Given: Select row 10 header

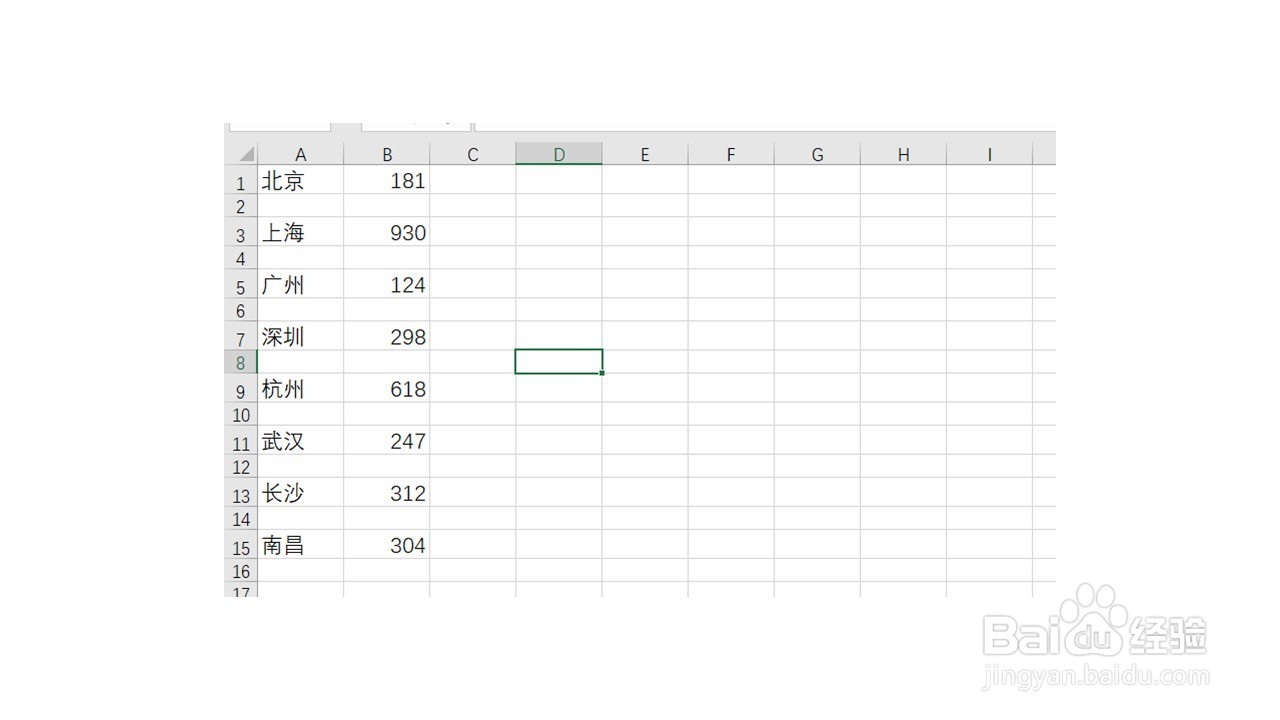Looking at the screenshot, I should [241, 414].
